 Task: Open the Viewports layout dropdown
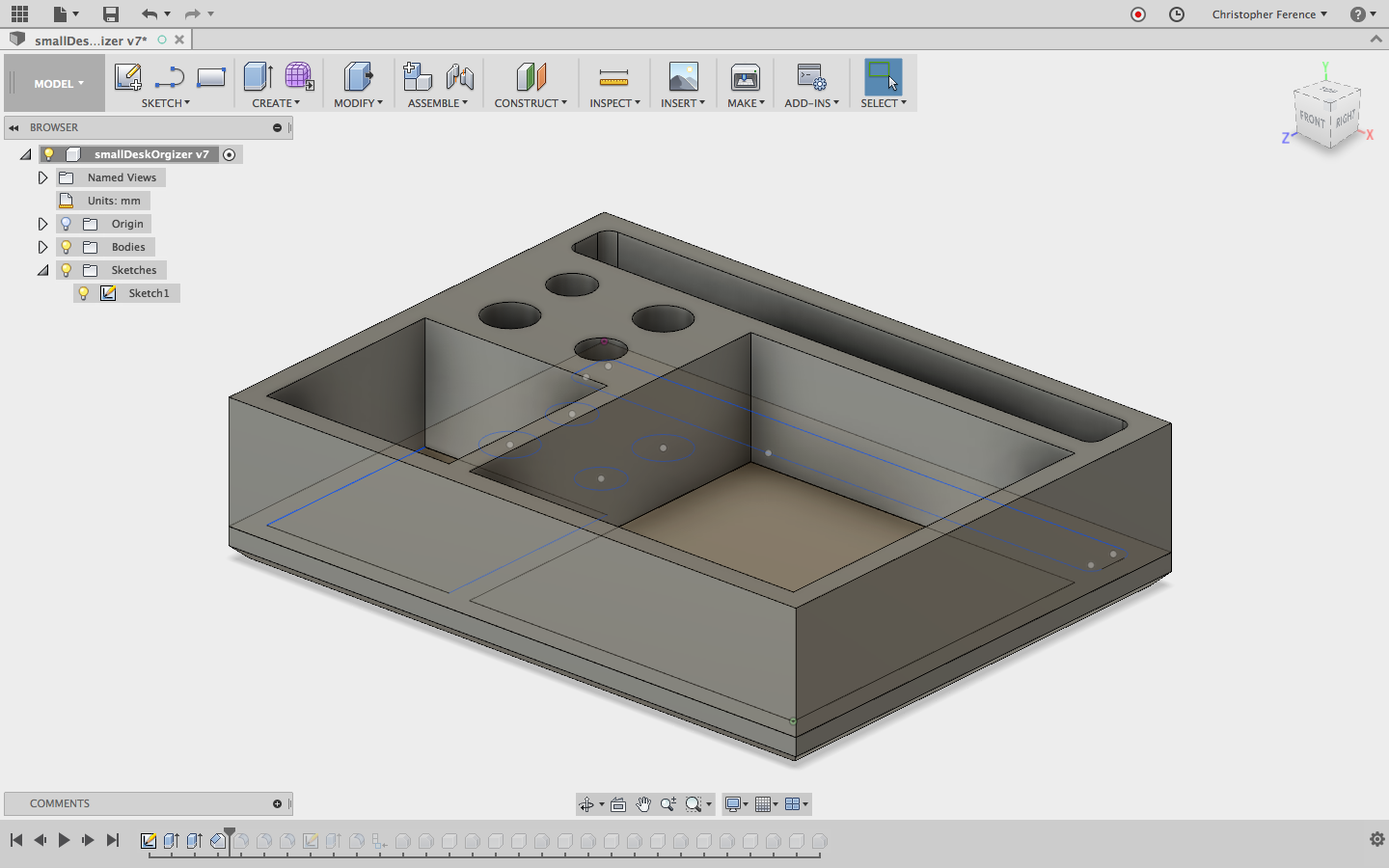click(x=797, y=804)
